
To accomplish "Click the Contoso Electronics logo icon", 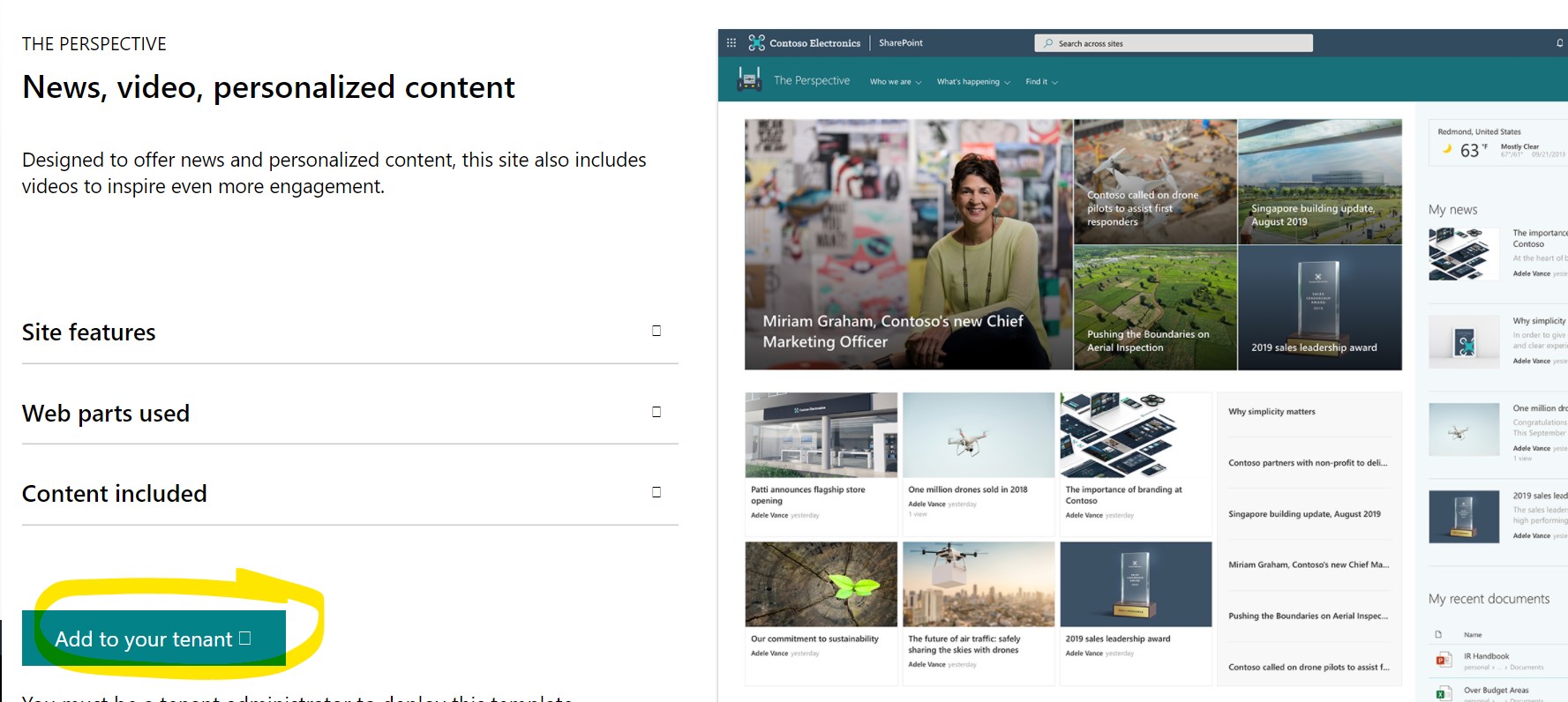I will (x=756, y=42).
